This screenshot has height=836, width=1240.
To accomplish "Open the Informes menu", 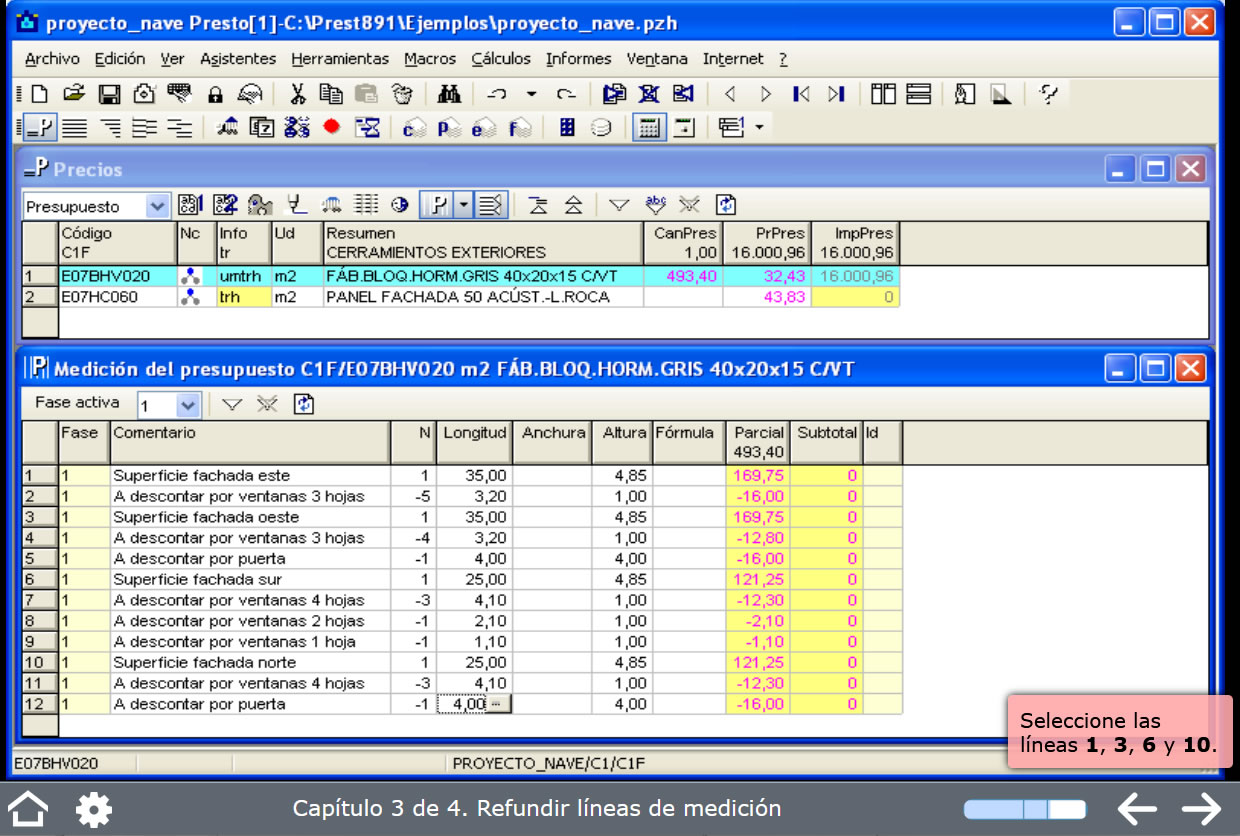I will tap(579, 59).
